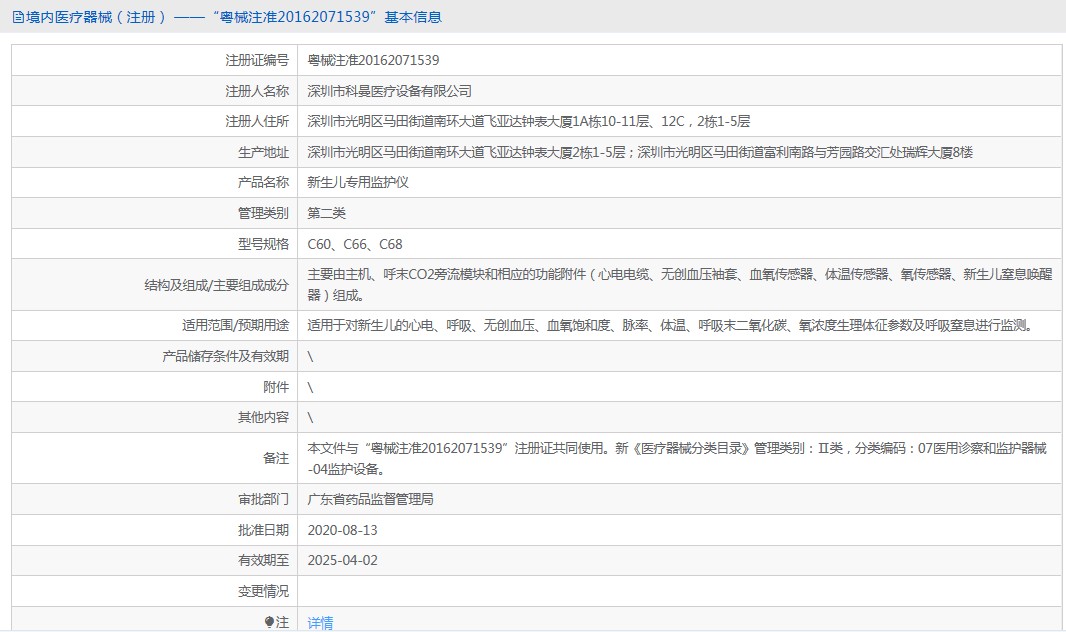Select the registration number 粤械注准20162071539 value
The image size is (1066, 632).
[x=373, y=60]
